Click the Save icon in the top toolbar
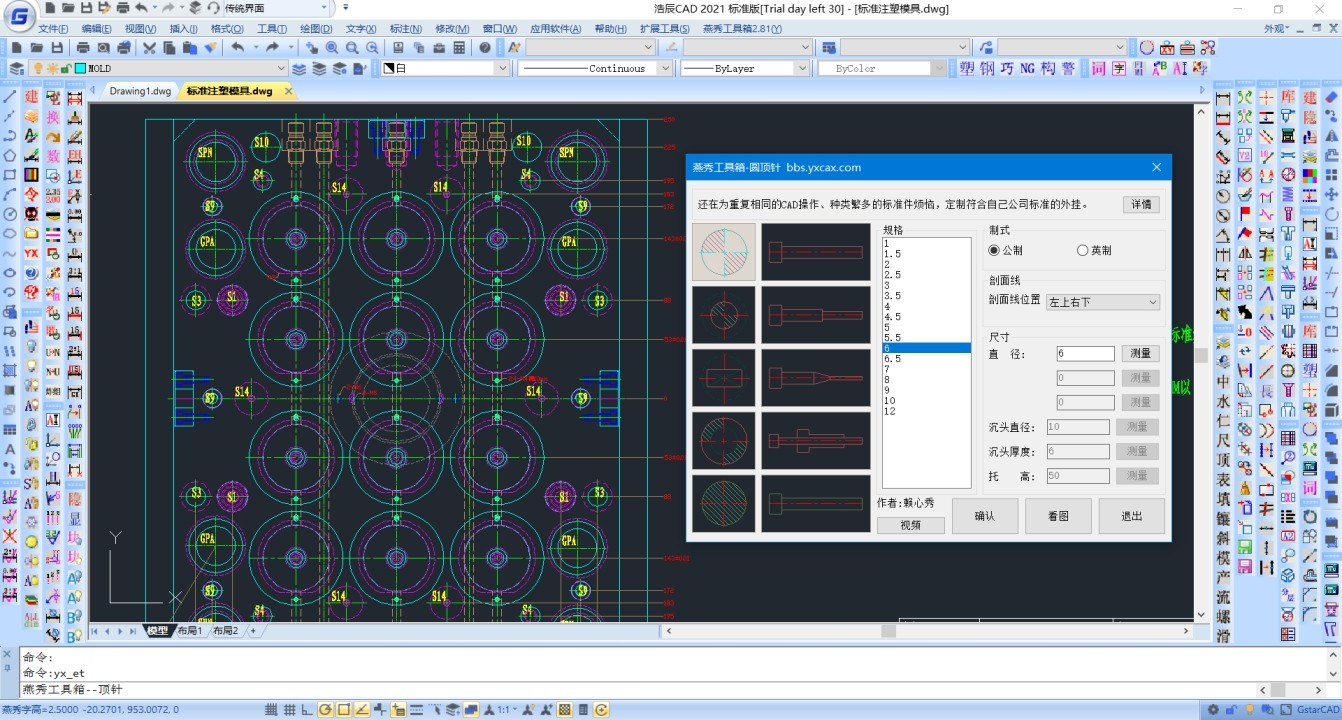The height and width of the screenshot is (720, 1342). point(57,48)
